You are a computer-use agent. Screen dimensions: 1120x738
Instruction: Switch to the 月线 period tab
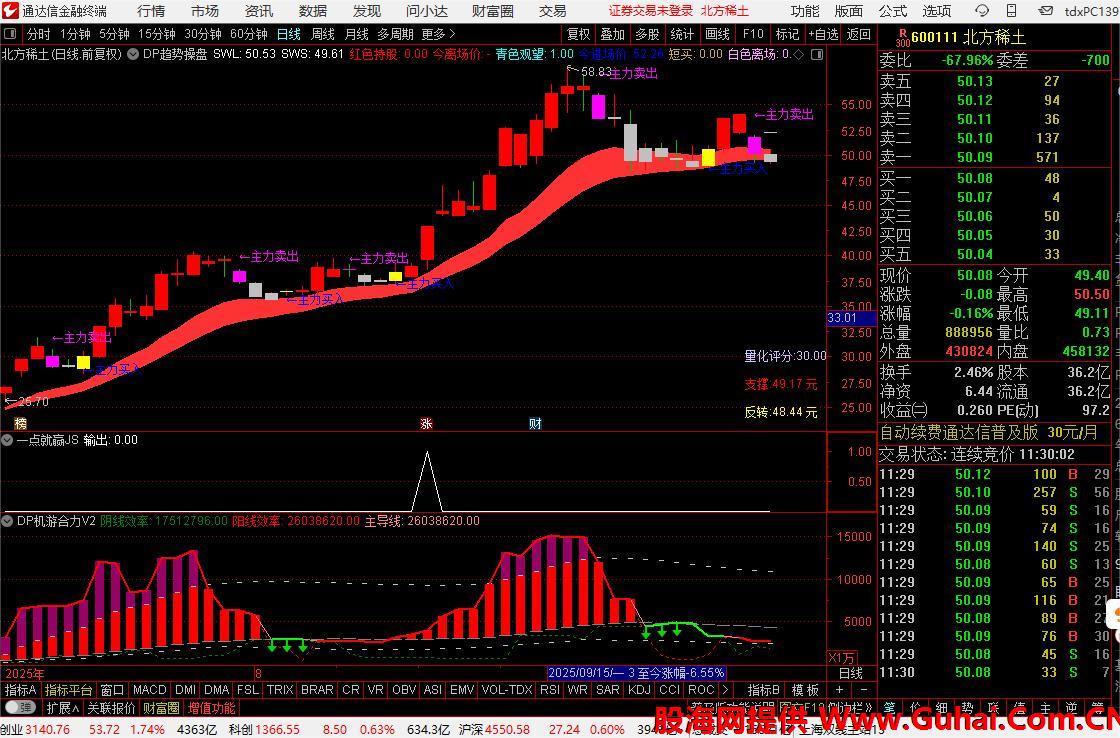[356, 34]
